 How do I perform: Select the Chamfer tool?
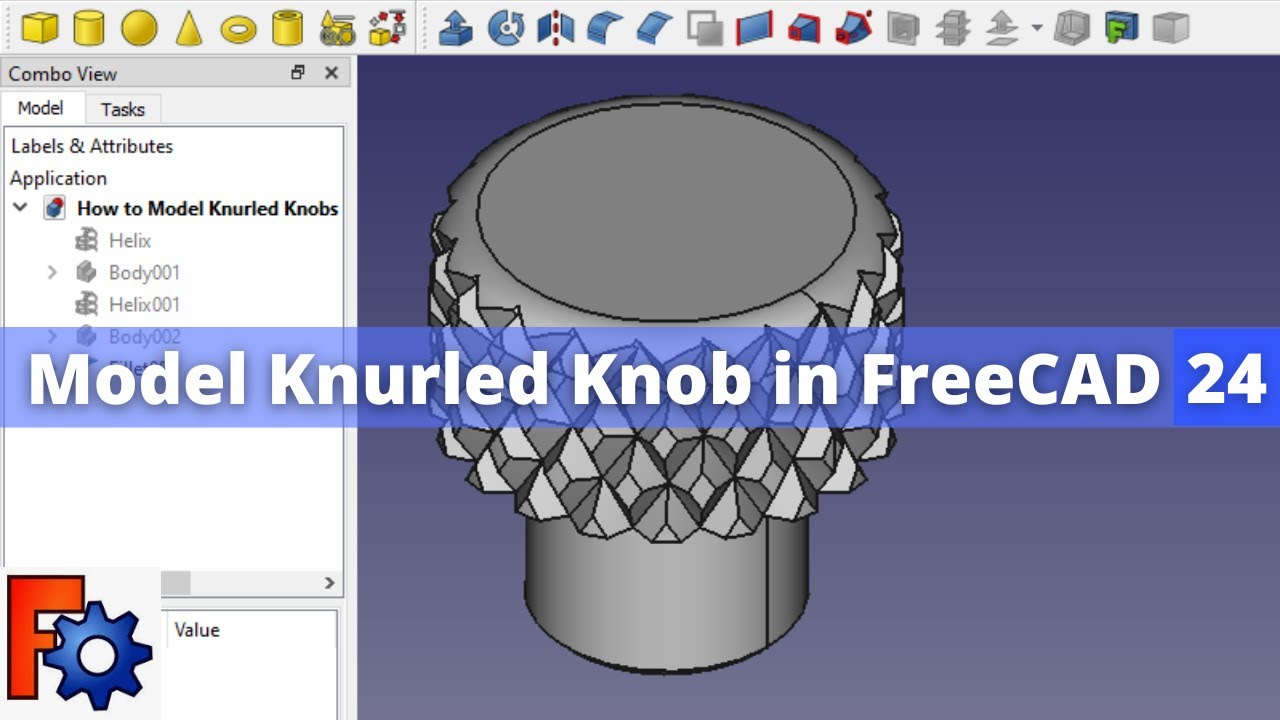655,28
